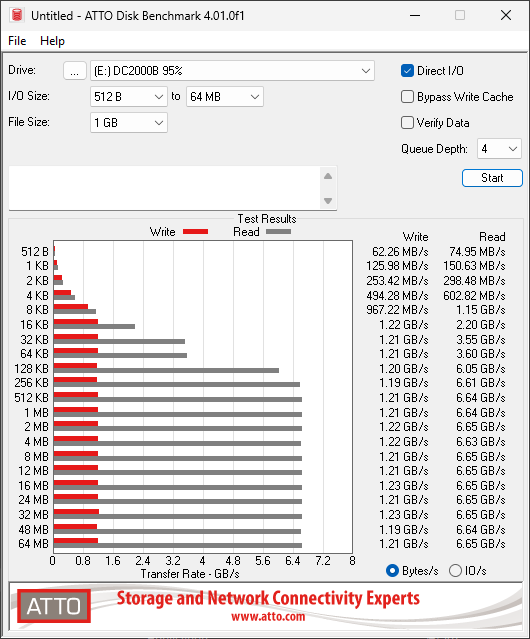Switch results to IO/s
Screen dimensions: 530x639
point(455,571)
